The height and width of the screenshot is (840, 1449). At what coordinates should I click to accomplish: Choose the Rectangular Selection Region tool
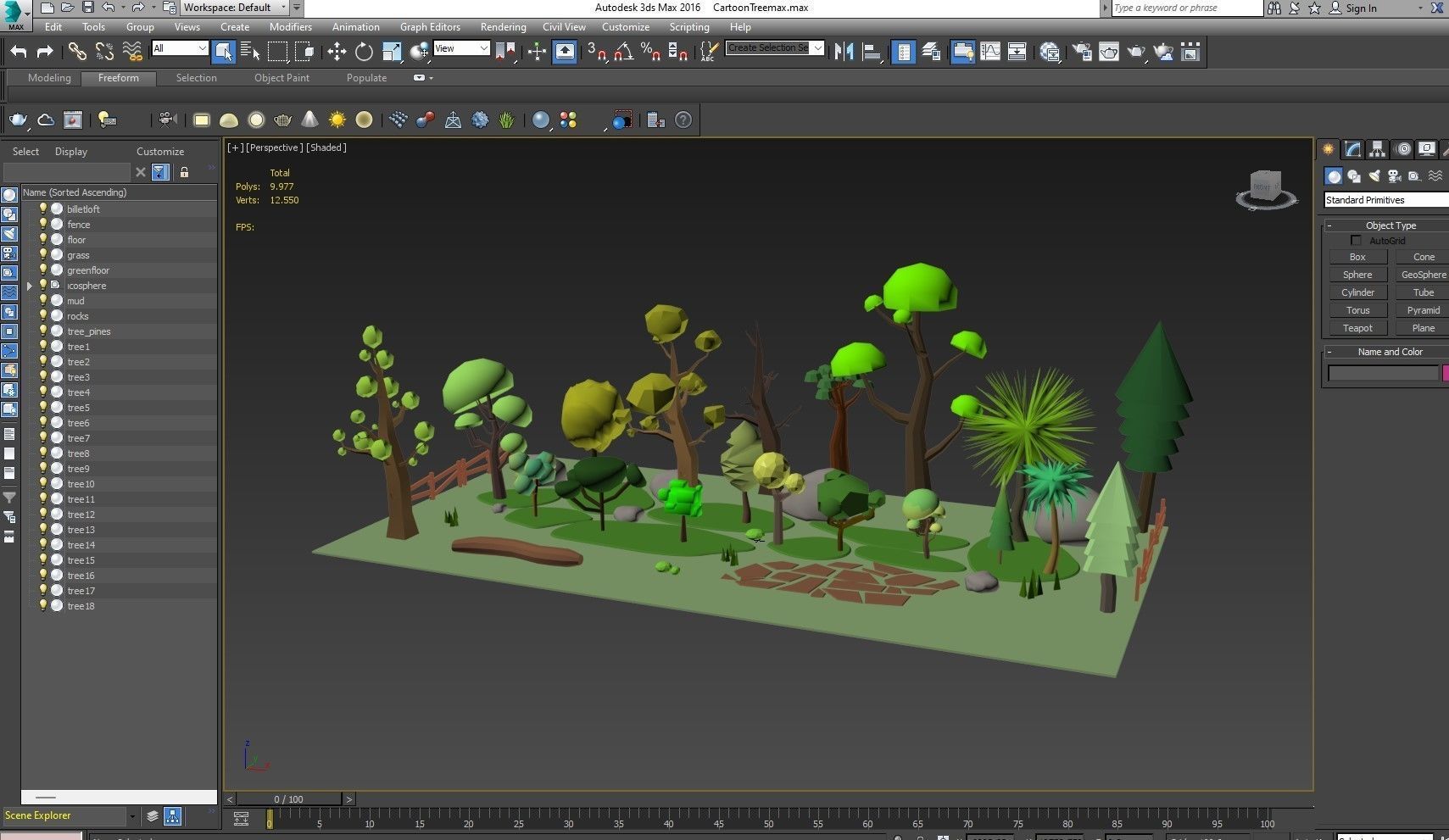pyautogui.click(x=277, y=52)
